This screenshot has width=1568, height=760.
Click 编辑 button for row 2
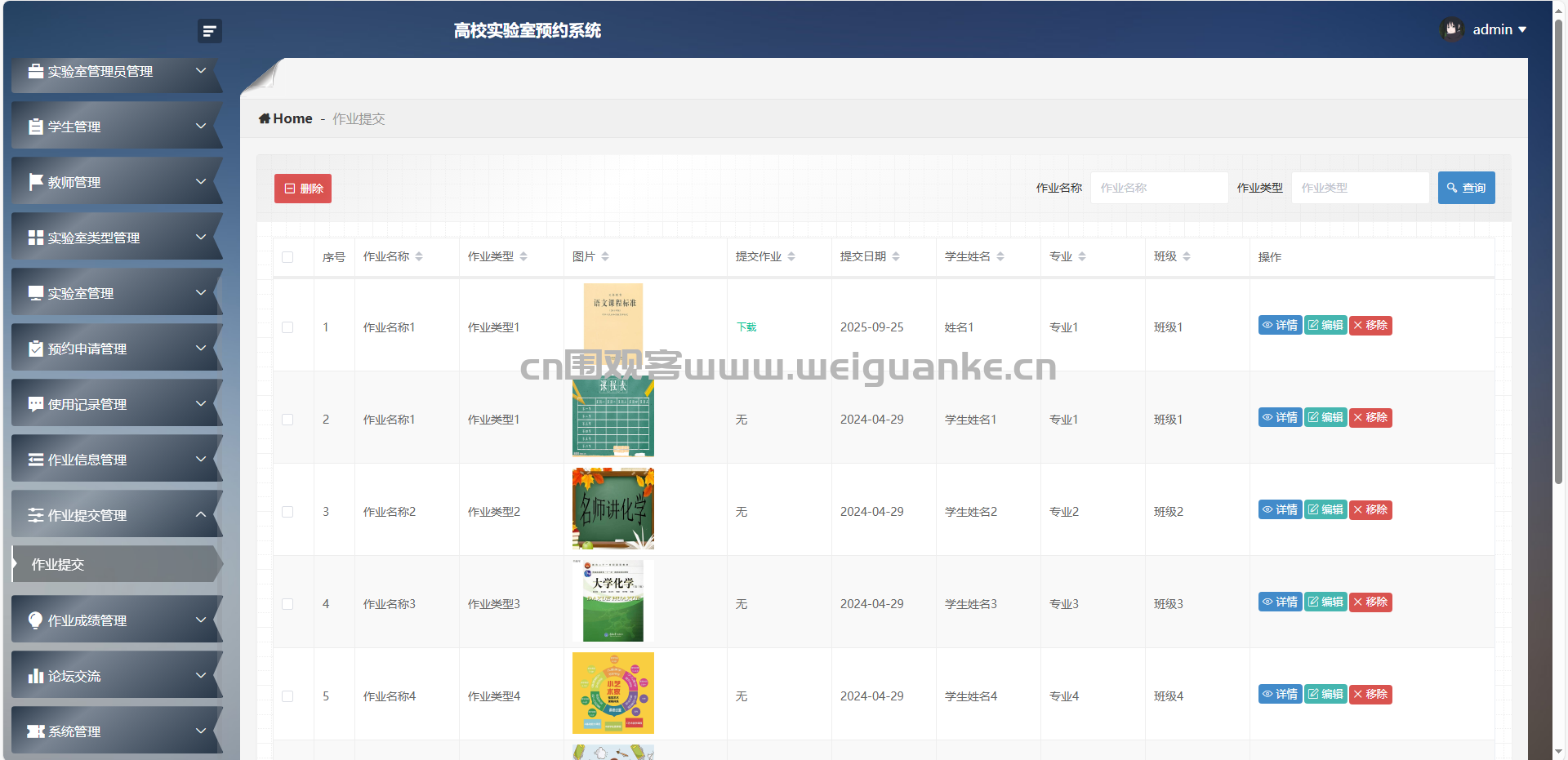(x=1325, y=417)
